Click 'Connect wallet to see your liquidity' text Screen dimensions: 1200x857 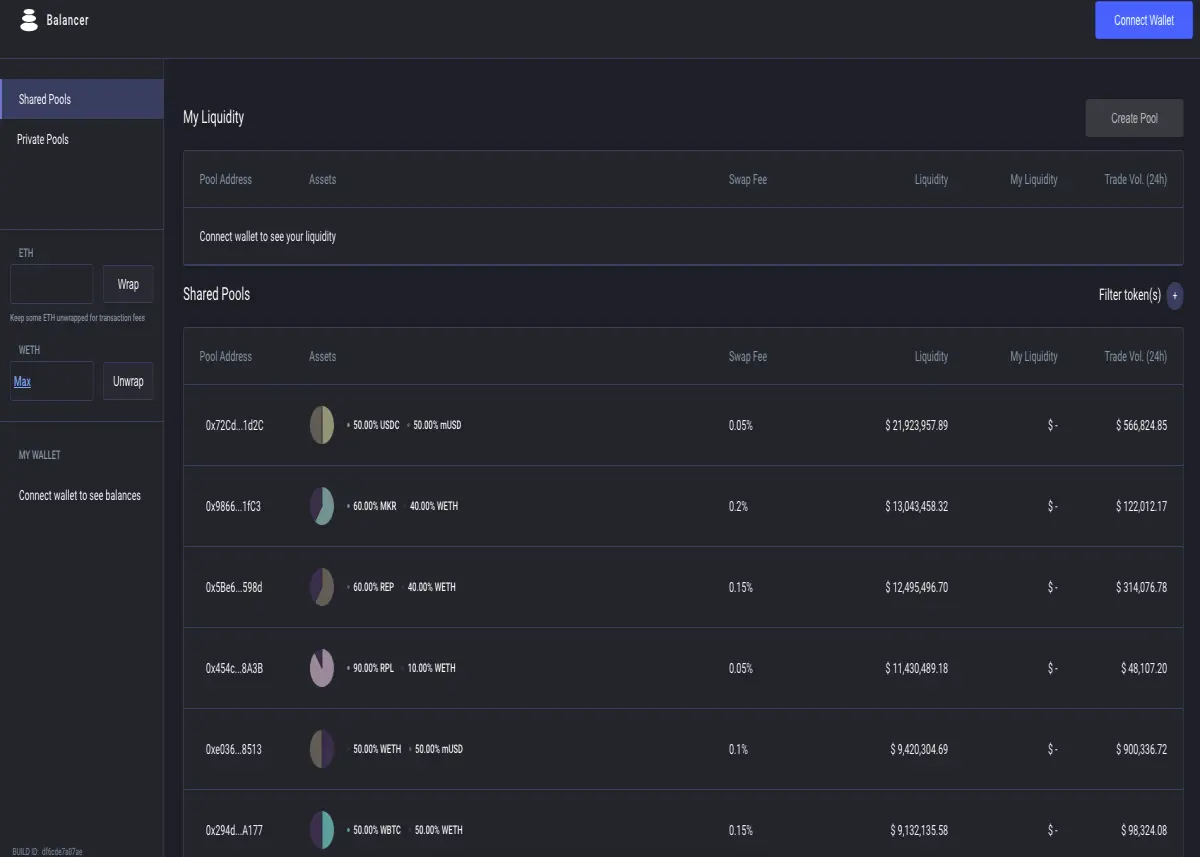[x=267, y=237]
